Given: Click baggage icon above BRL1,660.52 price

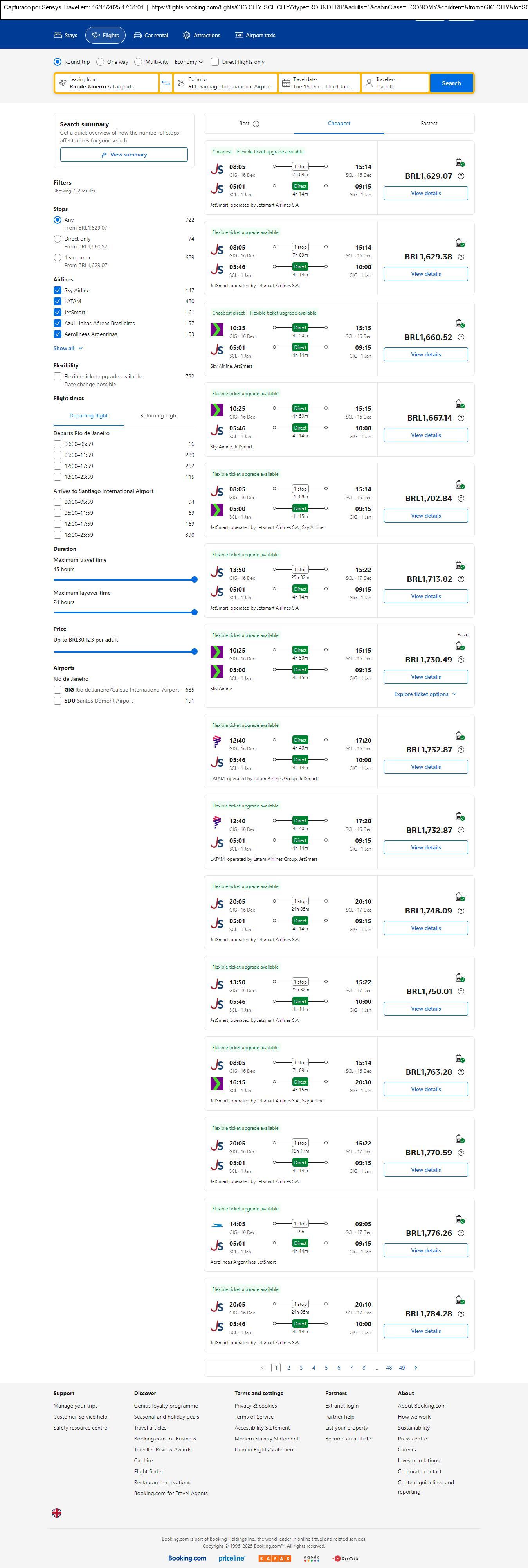Looking at the screenshot, I should coord(460,323).
